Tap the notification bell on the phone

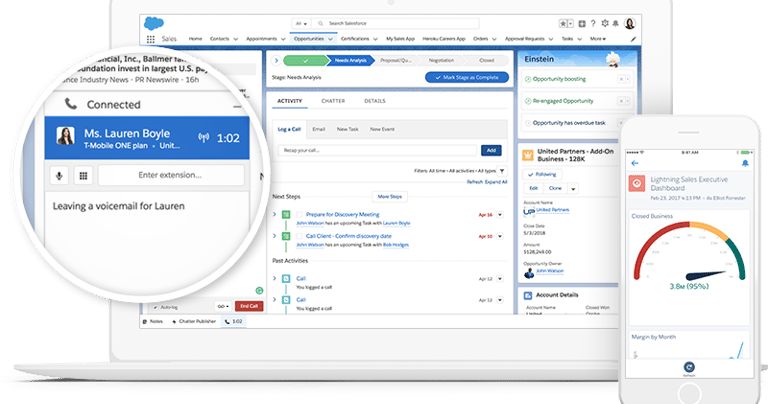coord(745,163)
